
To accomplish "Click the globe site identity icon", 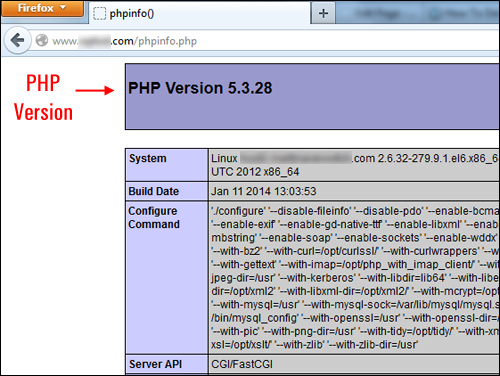I will (42, 41).
